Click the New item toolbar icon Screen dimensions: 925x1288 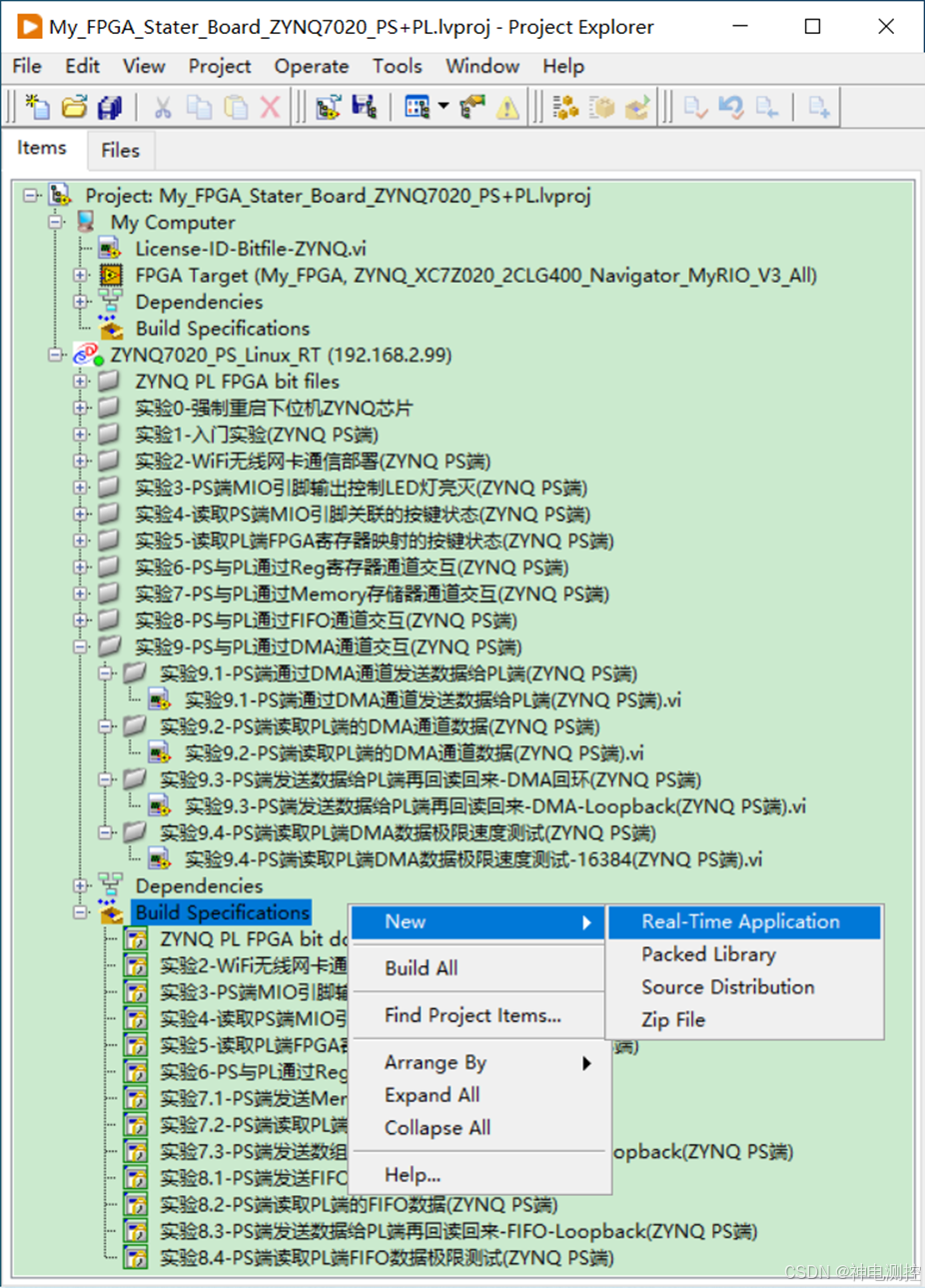[37, 107]
